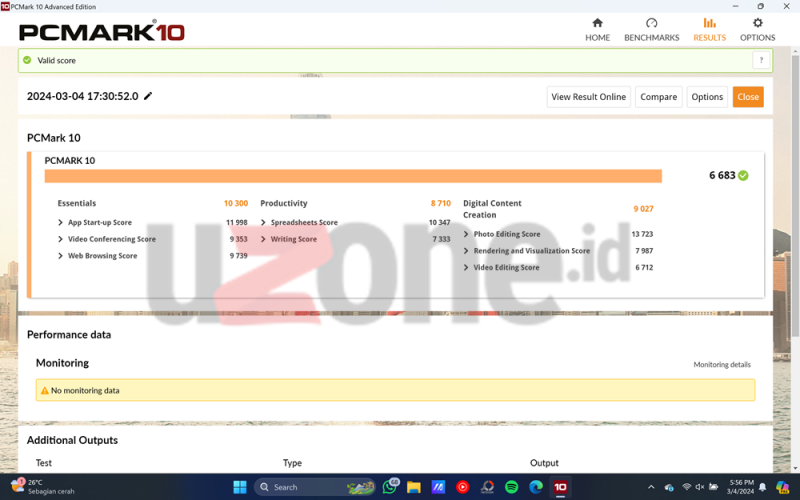This screenshot has width=800, height=500.
Task: Open the weather widget showing 26°C
Action: click(x=43, y=487)
